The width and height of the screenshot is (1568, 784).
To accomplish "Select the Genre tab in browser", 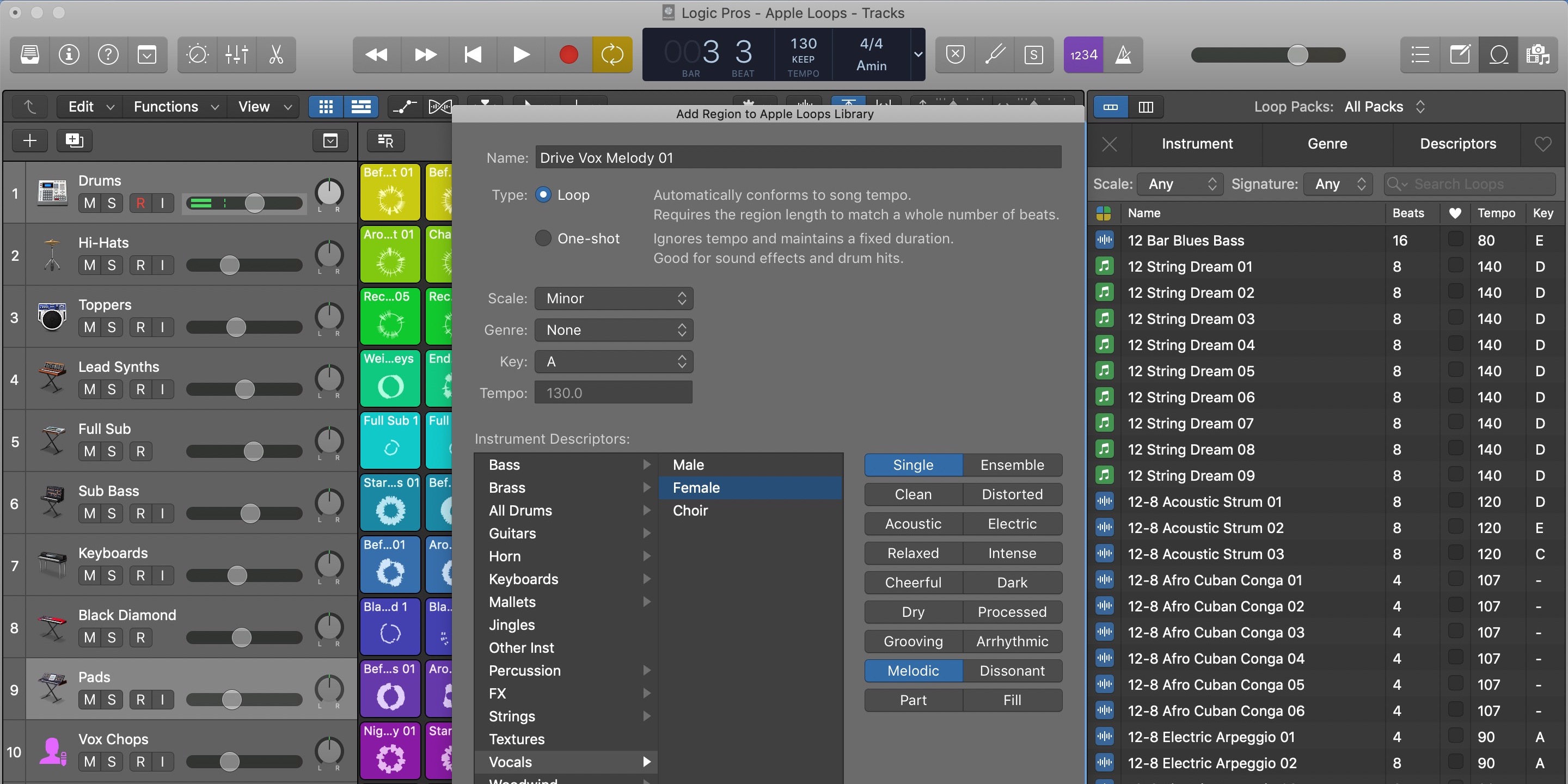I will click(1327, 144).
